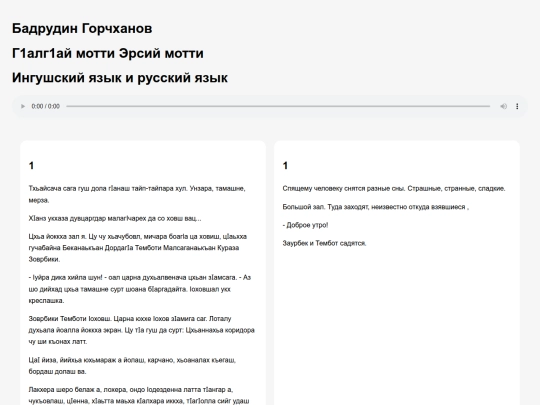Seek along the audio progress bar
The image size is (540, 405).
click(x=278, y=106)
